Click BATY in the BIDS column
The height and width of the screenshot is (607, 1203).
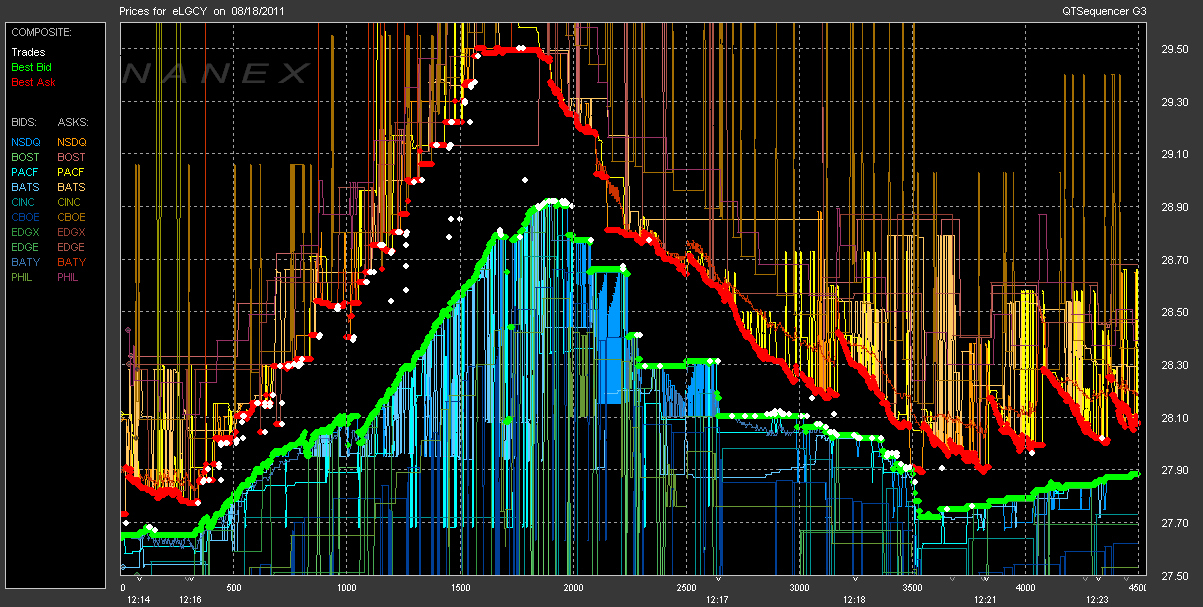pyautogui.click(x=25, y=262)
